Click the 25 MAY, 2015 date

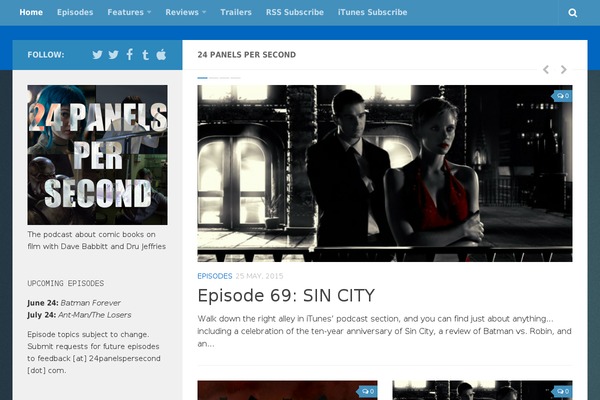259,276
